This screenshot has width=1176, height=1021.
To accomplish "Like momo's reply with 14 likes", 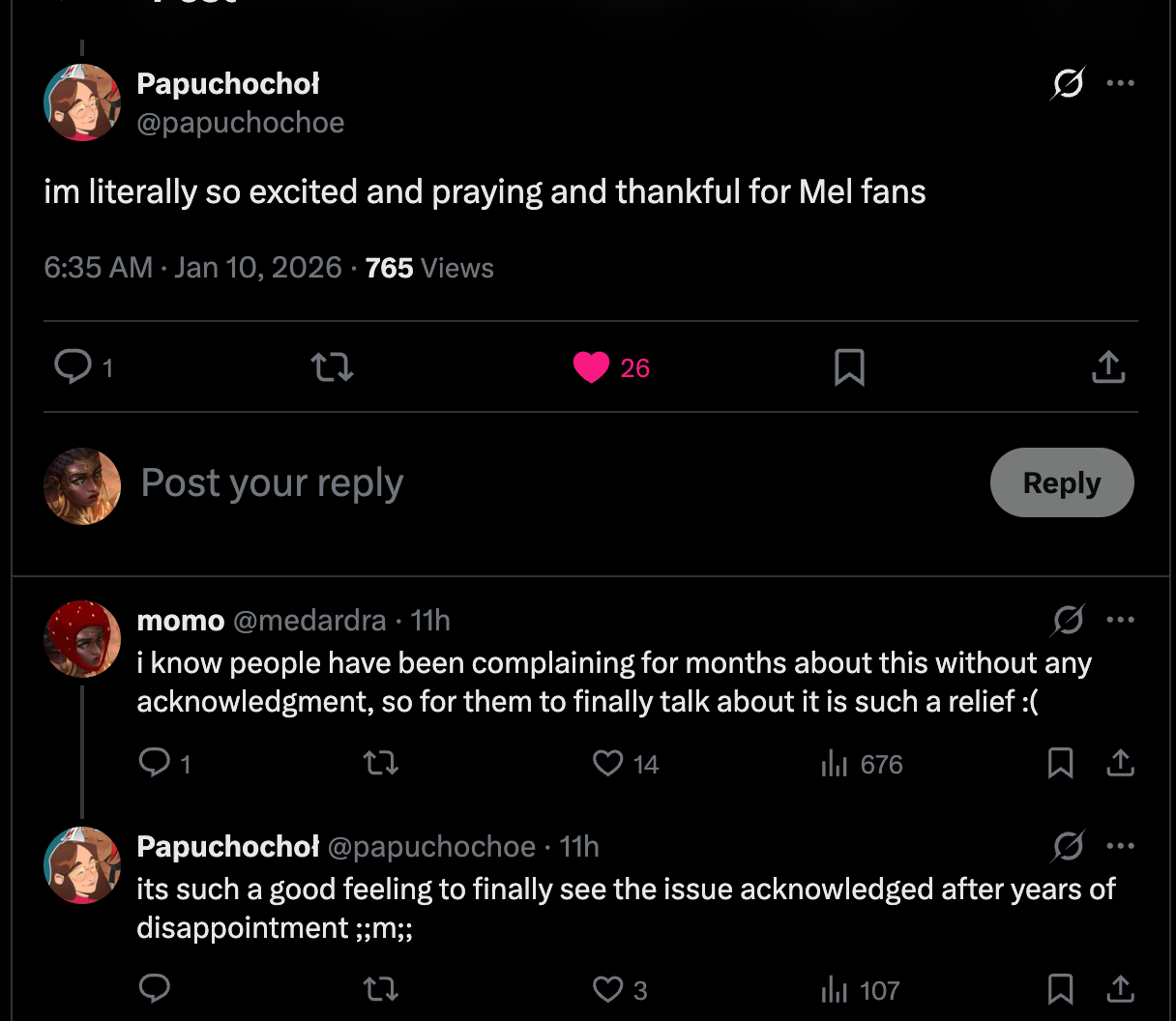I will (607, 764).
